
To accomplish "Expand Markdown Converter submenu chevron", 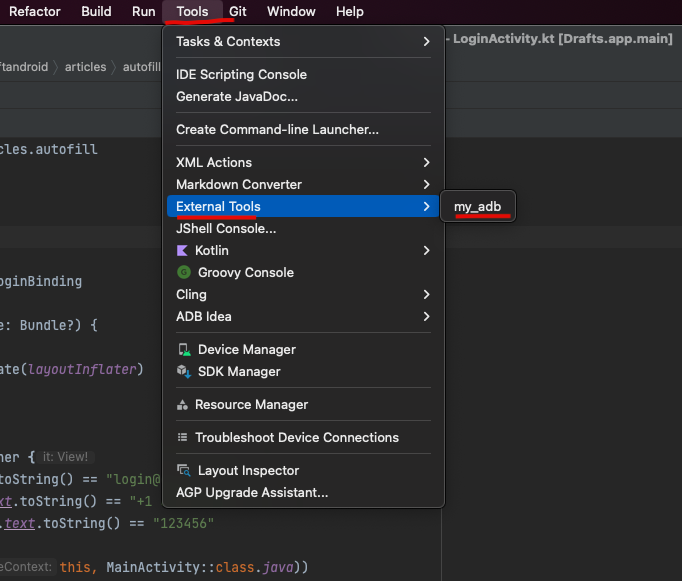I will coord(426,184).
